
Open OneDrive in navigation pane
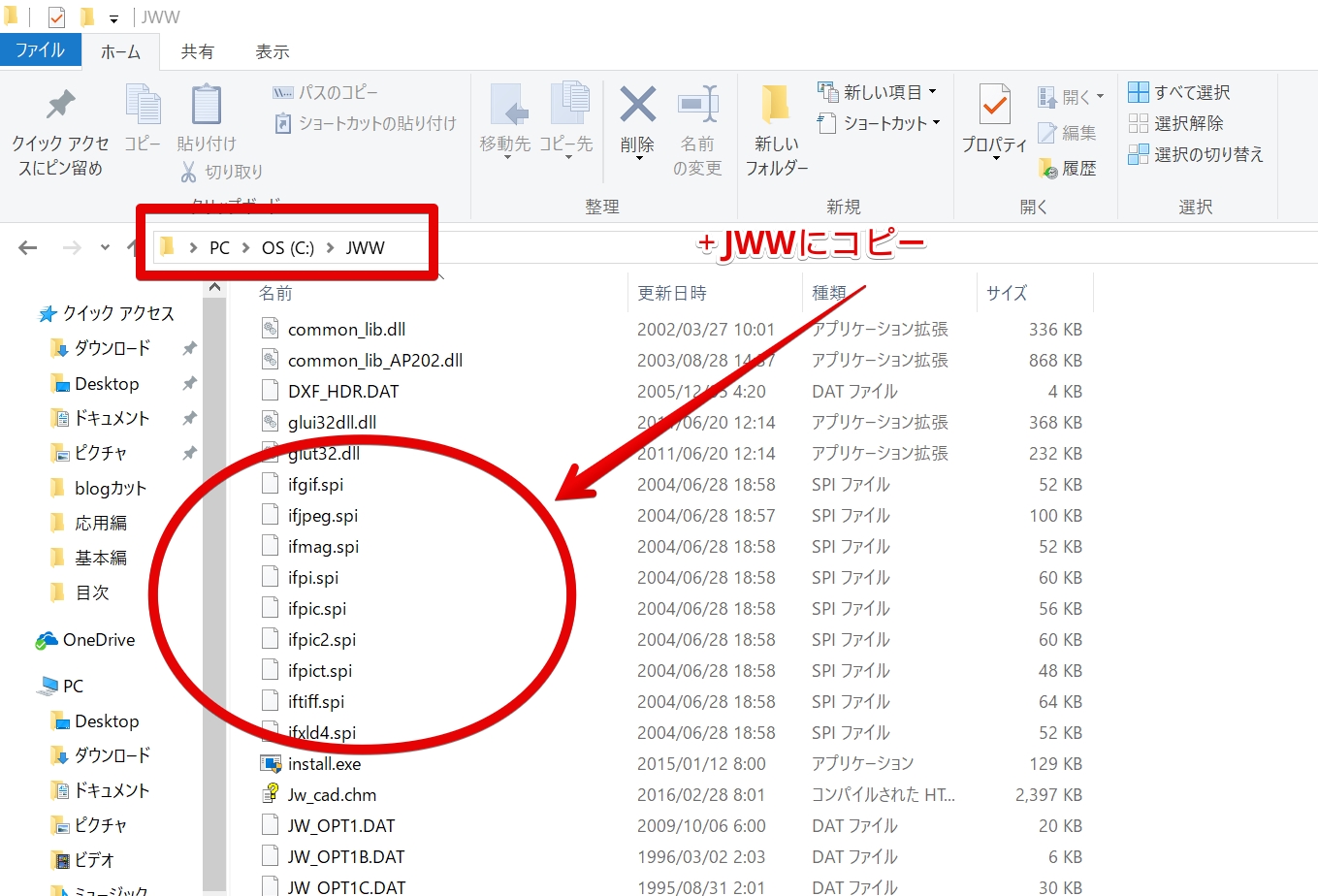click(86, 640)
